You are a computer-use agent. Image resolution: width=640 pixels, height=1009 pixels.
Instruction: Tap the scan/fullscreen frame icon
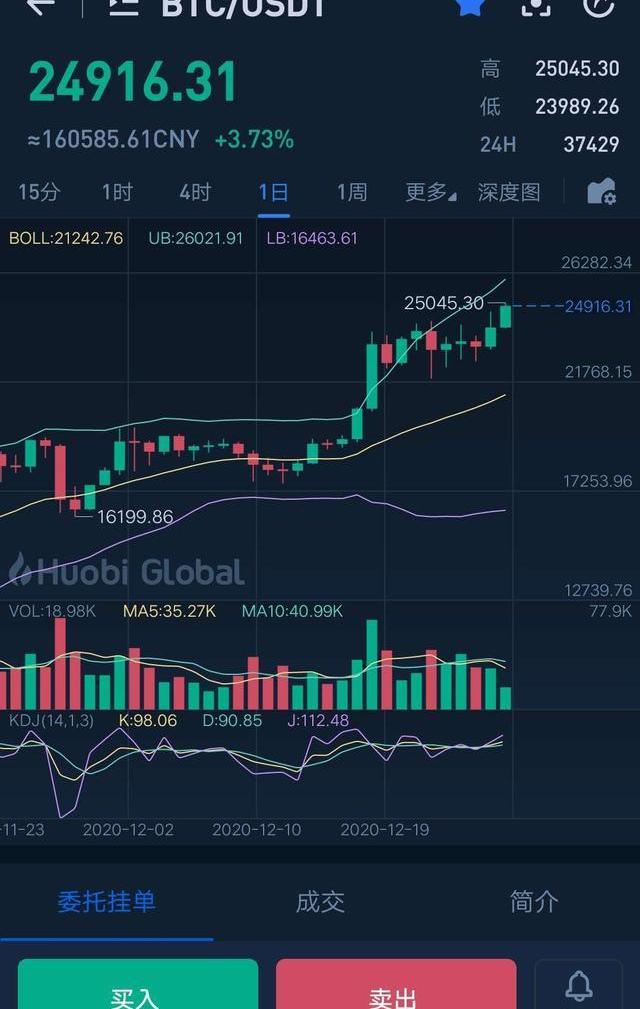click(536, 6)
